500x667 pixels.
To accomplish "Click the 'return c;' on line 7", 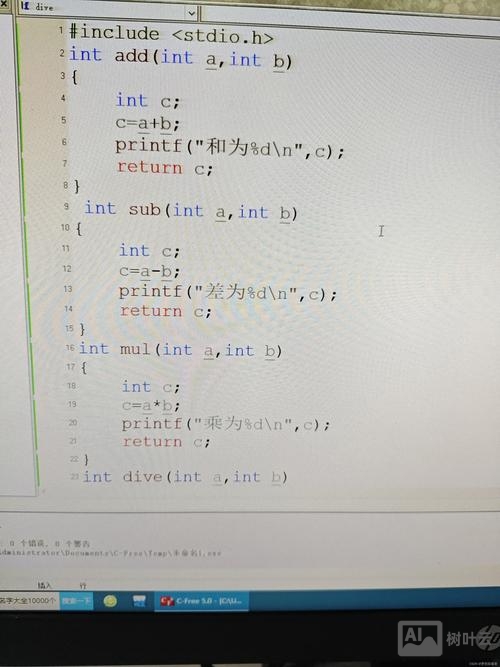I will click(165, 168).
